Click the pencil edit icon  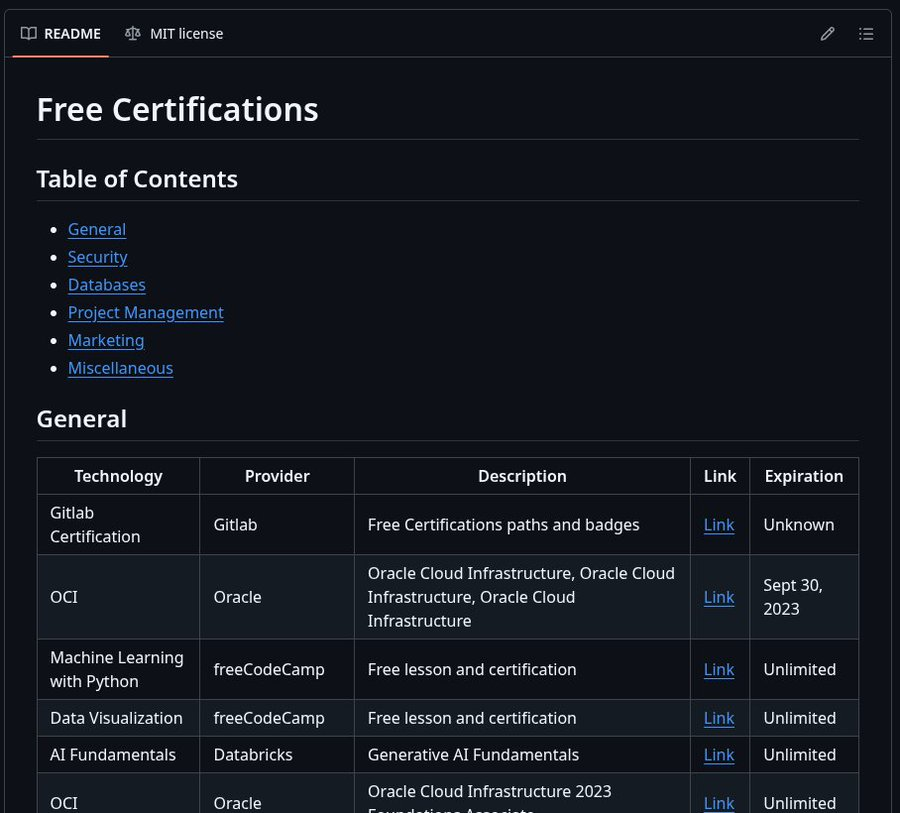pyautogui.click(x=827, y=33)
